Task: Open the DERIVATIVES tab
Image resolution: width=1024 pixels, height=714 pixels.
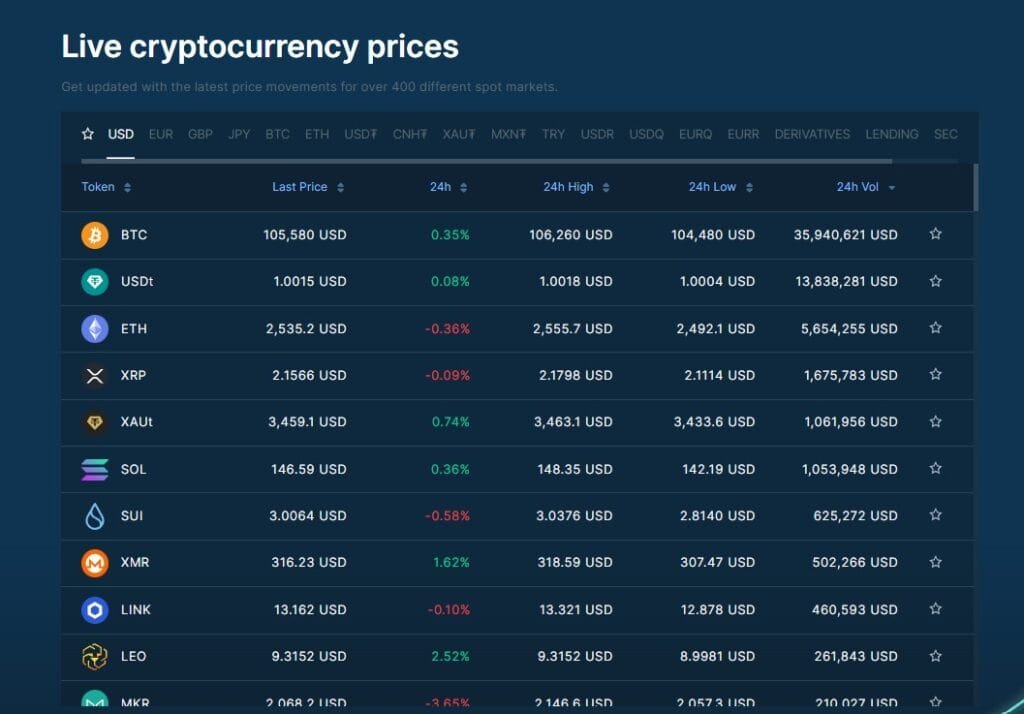Action: (x=812, y=135)
